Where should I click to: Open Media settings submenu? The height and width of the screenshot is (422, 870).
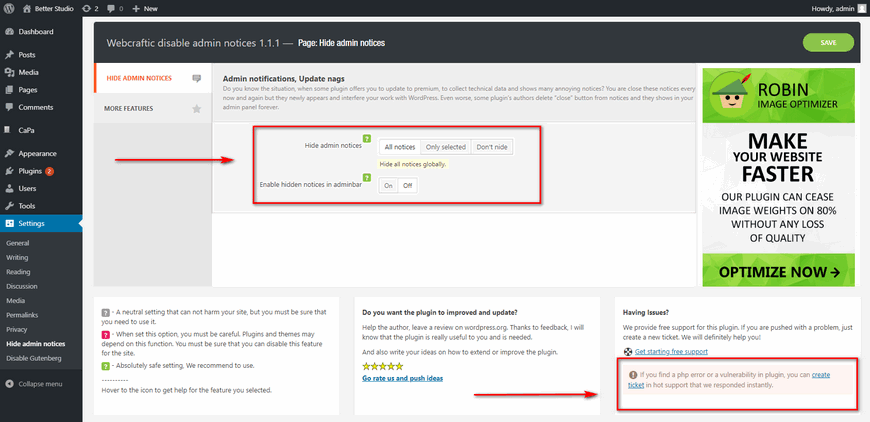pyautogui.click(x=16, y=301)
